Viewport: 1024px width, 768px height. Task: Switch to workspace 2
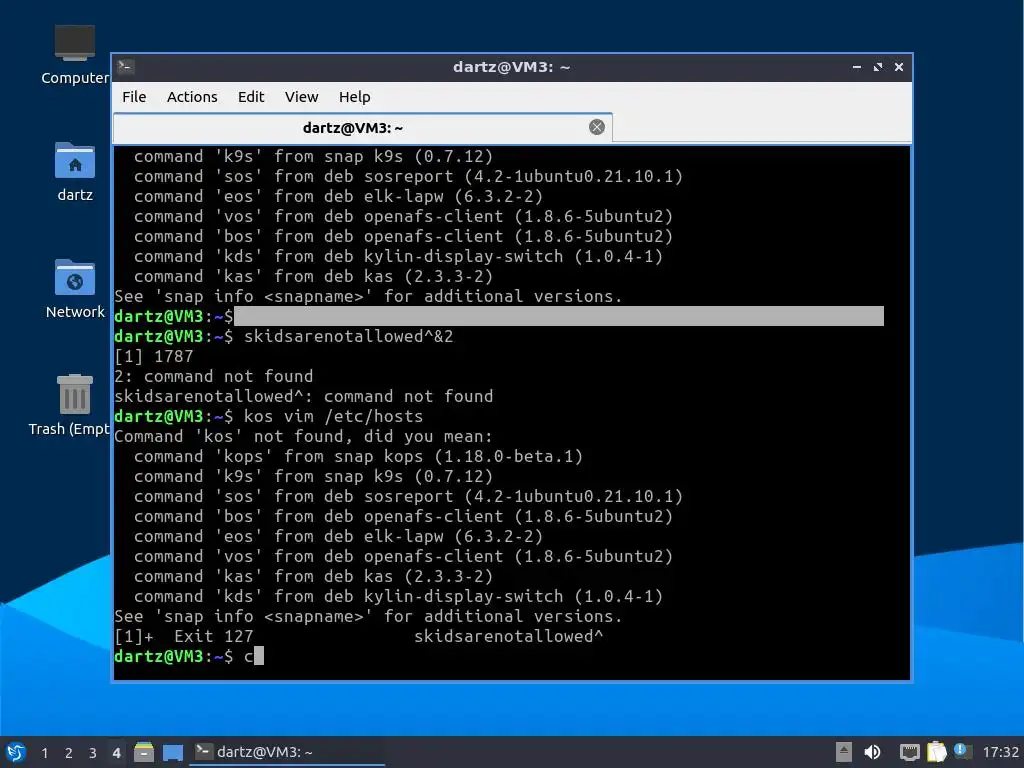(x=69, y=753)
